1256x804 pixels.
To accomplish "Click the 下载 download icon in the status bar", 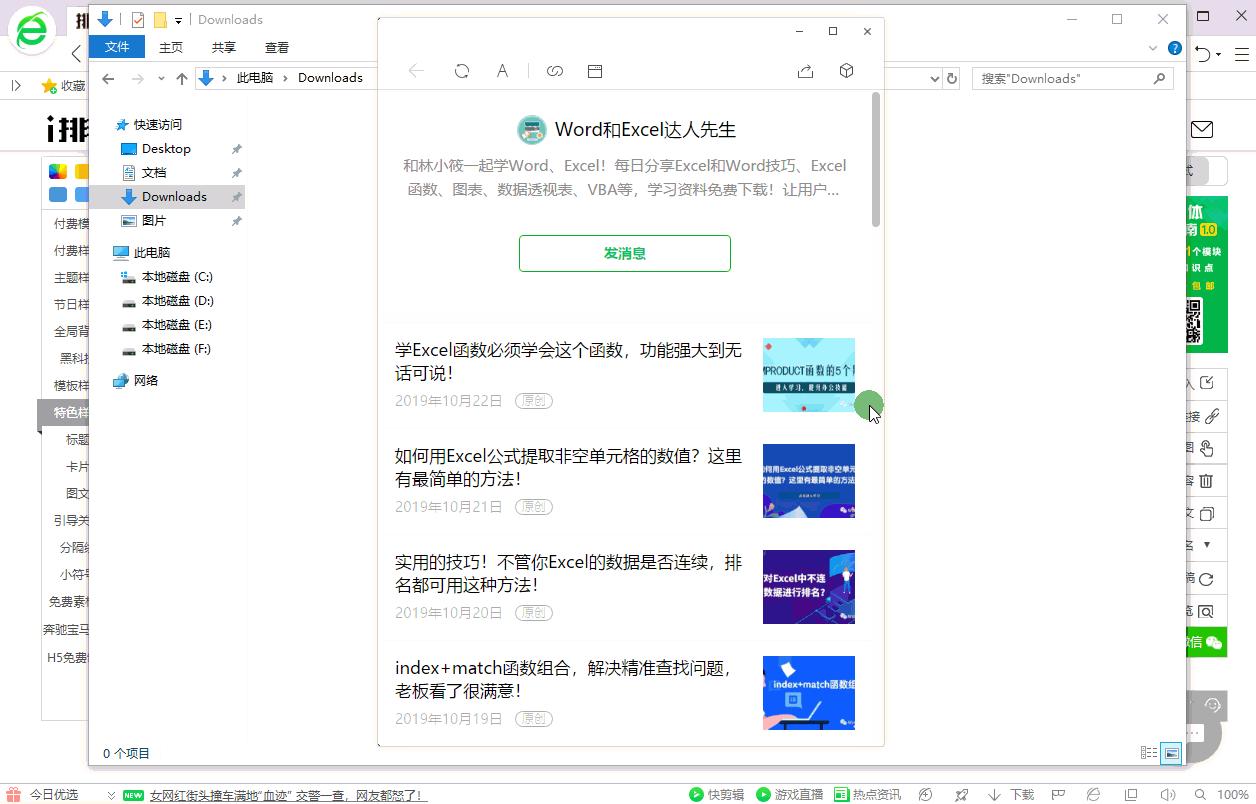I will coord(1011,795).
